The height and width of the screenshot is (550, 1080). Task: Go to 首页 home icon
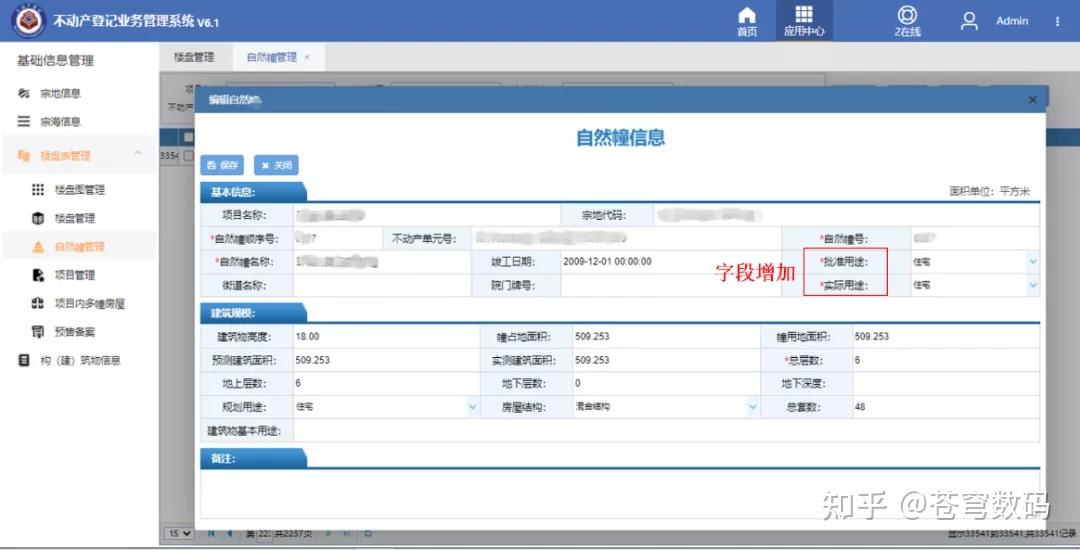pyautogui.click(x=747, y=21)
